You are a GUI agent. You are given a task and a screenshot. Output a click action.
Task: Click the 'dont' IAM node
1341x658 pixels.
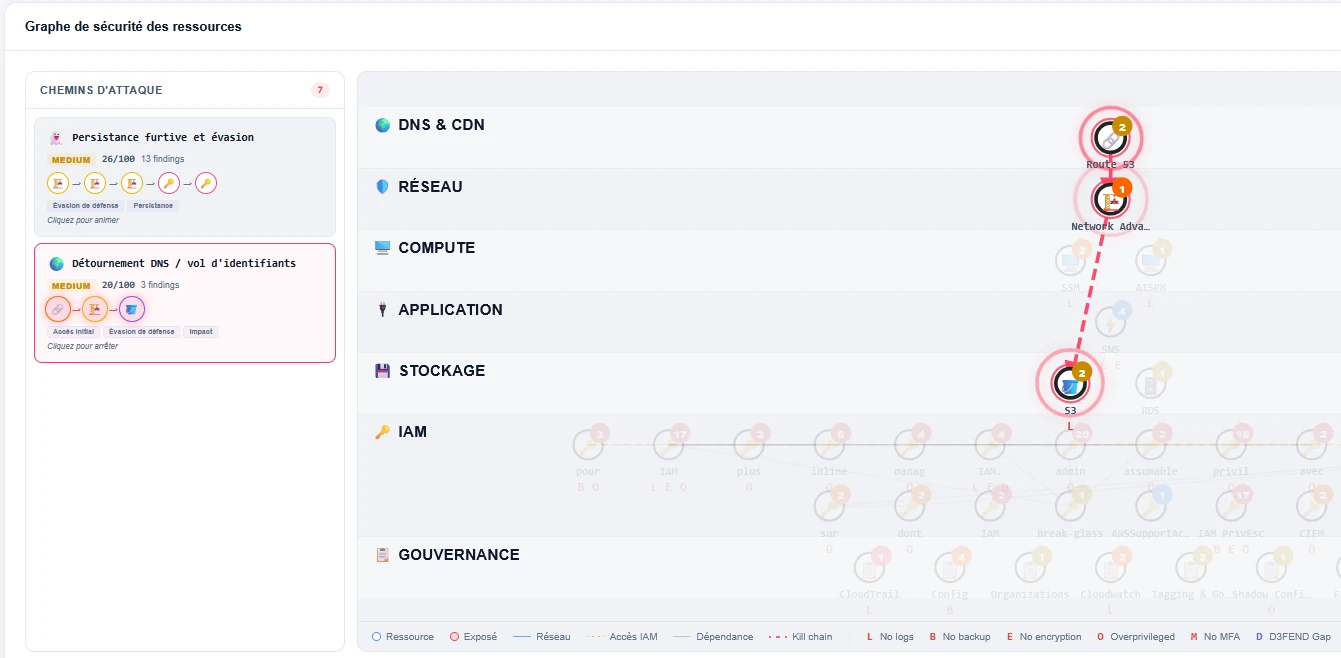coord(909,507)
